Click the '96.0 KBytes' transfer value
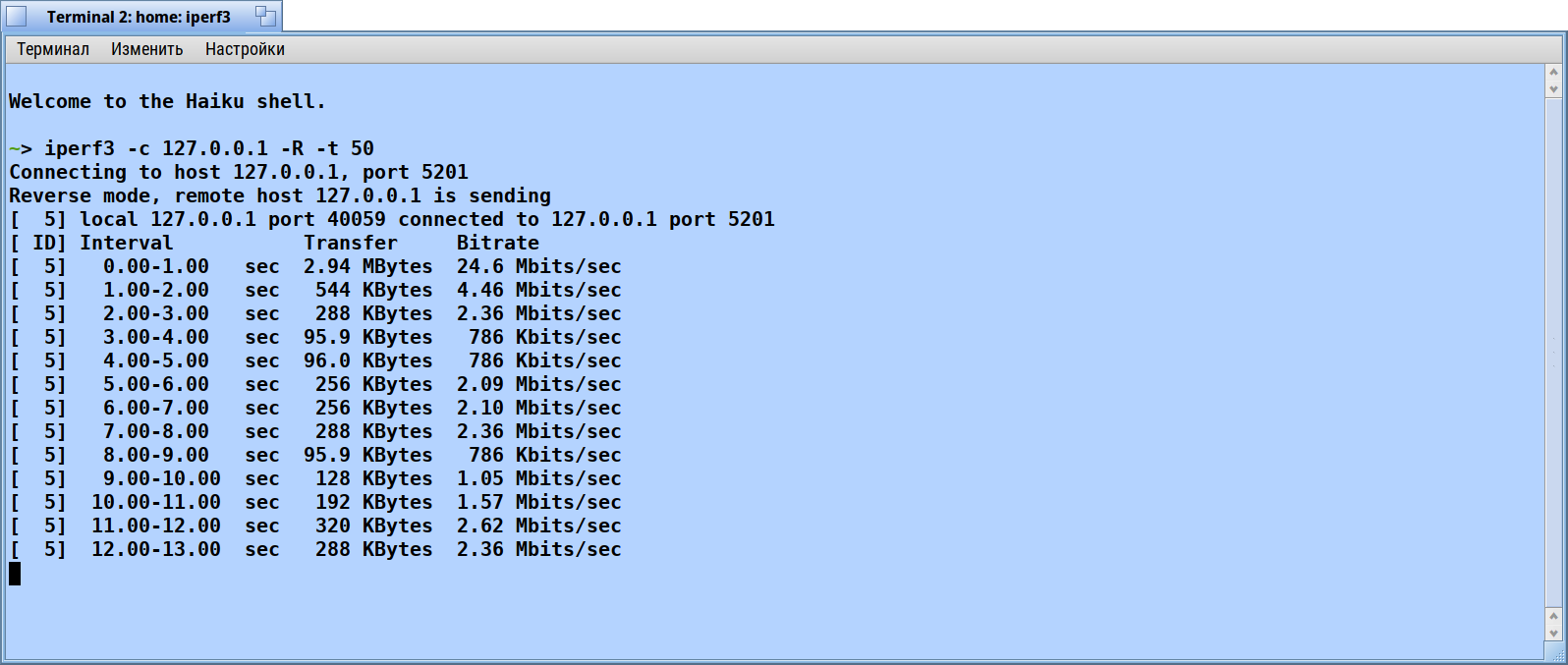 (368, 360)
